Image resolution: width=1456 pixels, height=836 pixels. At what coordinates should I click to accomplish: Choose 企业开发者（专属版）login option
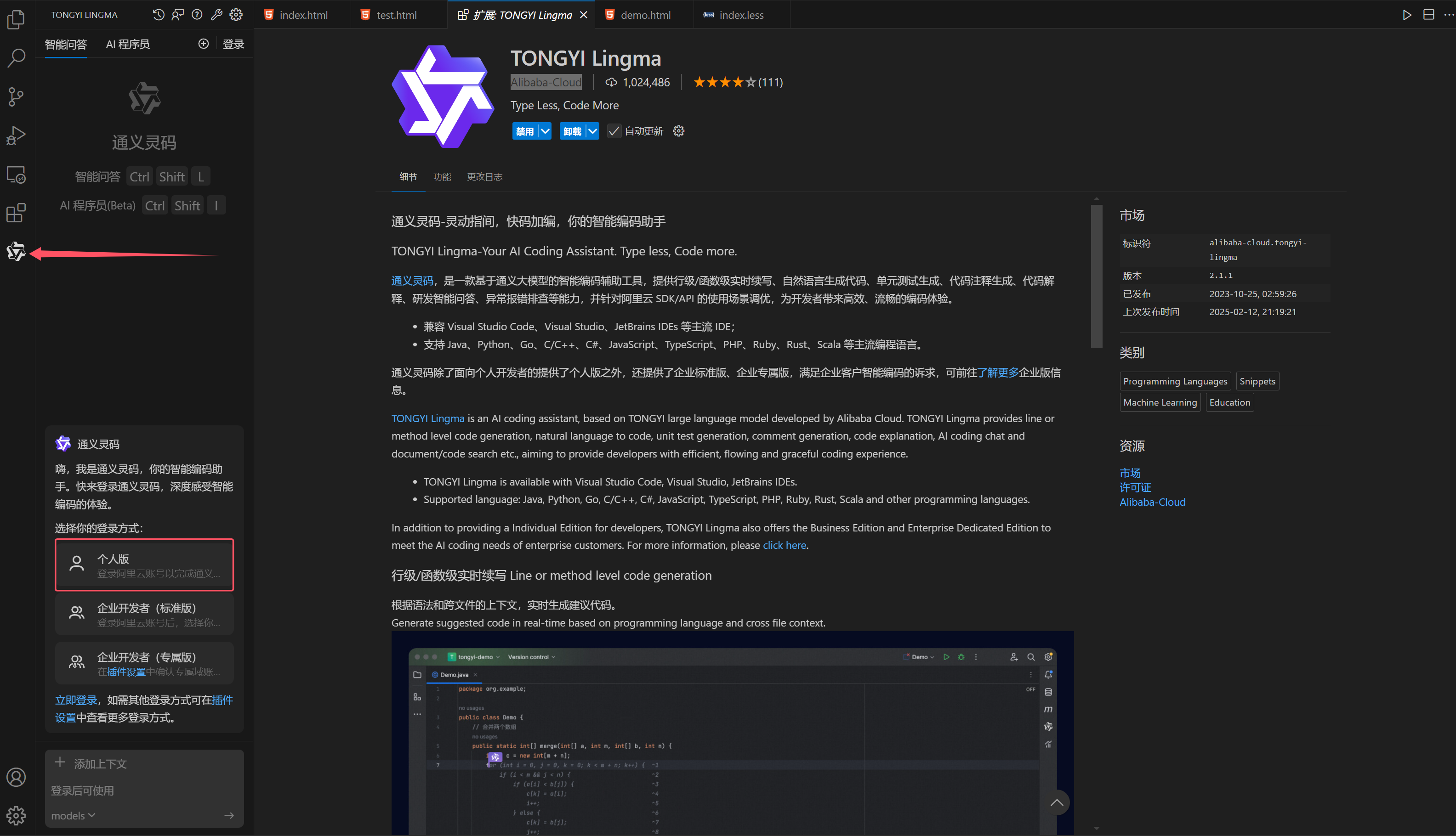(144, 663)
